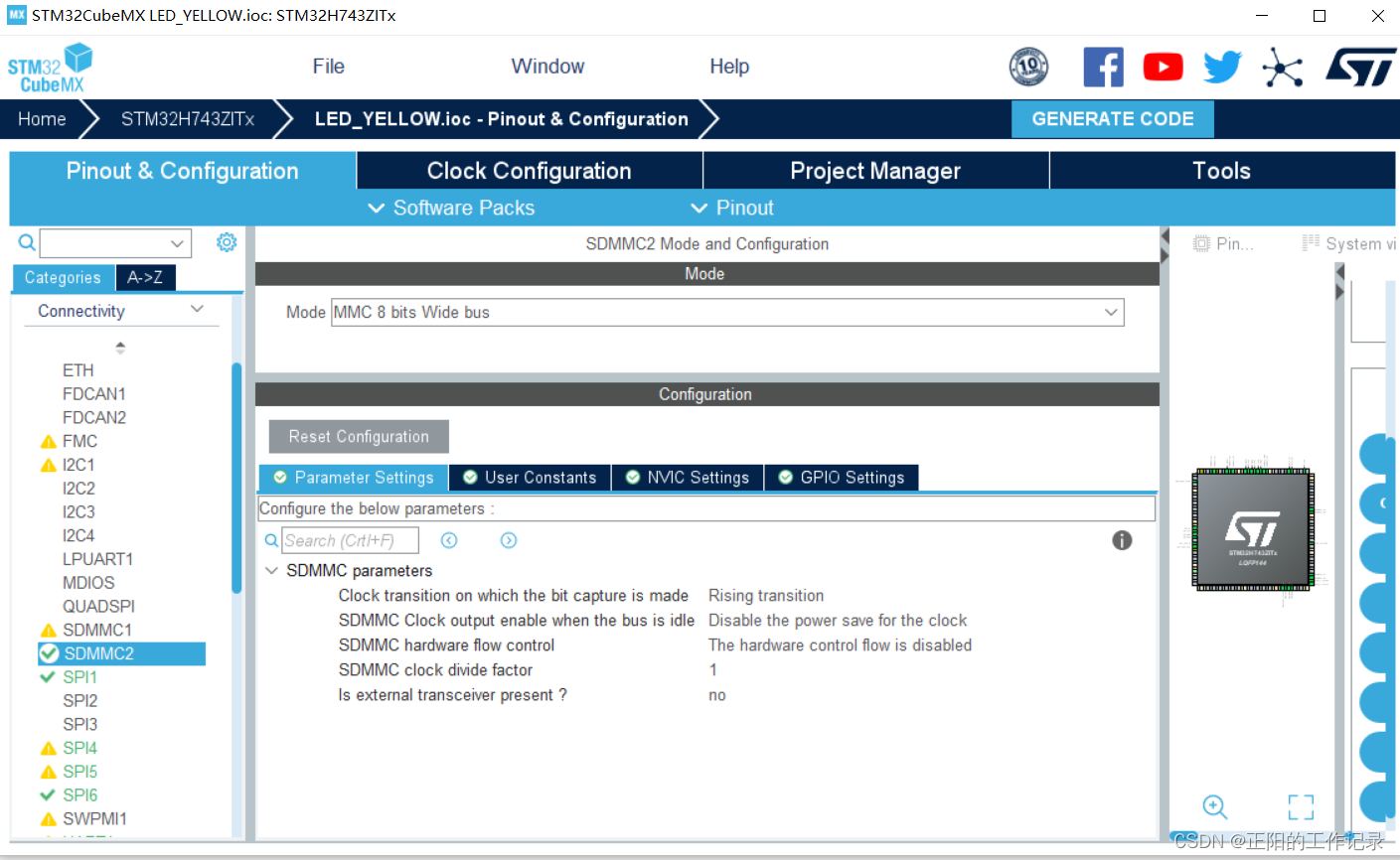Click the ST logo icon
Screen dimensions: 1400x860
coord(1360,68)
